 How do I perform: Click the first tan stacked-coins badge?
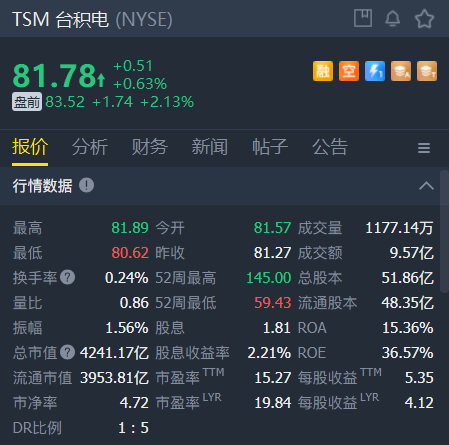401,71
